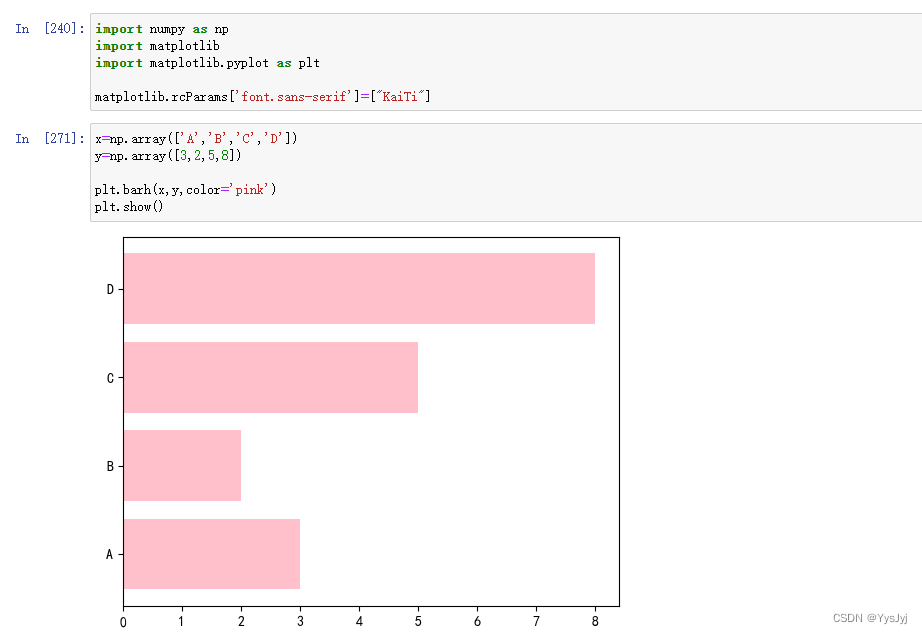The width and height of the screenshot is (922, 634).
Task: Click the first code cell with numpy imports
Action: [x=506, y=62]
